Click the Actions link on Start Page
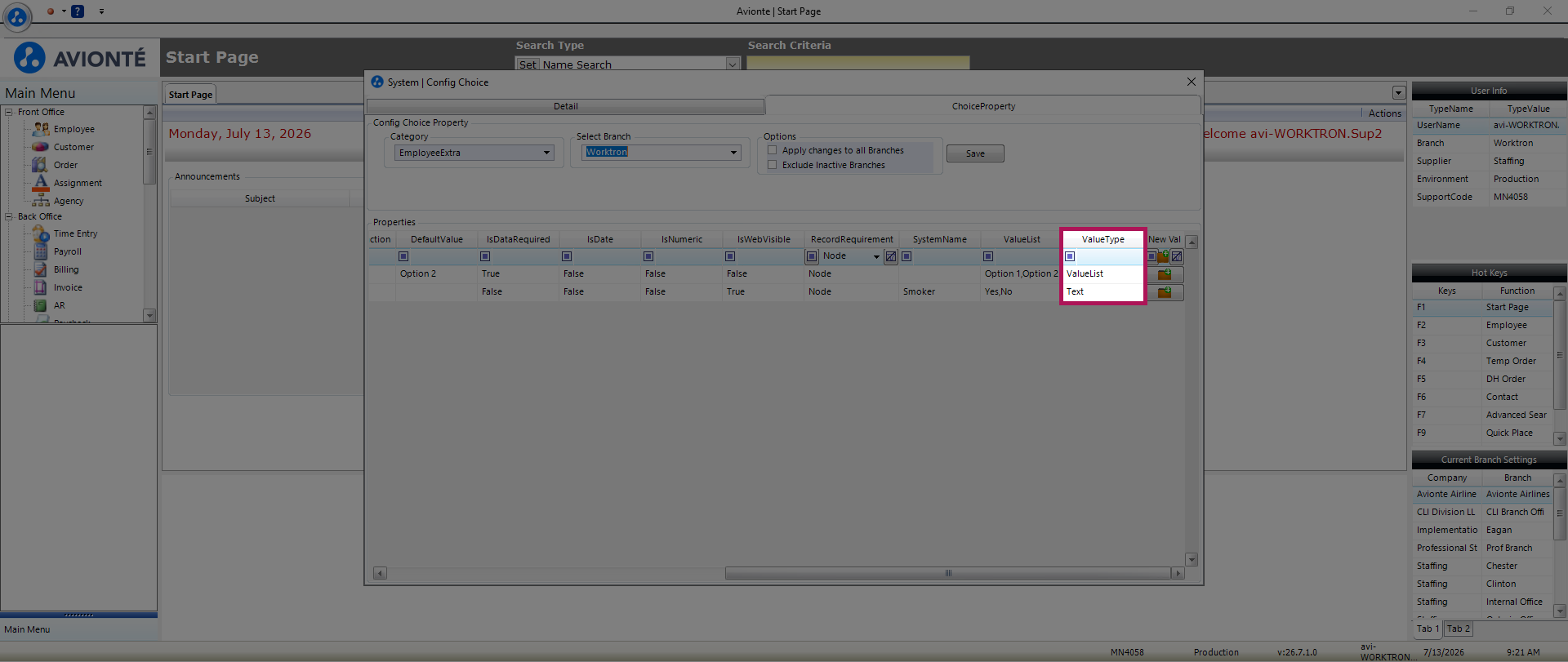This screenshot has width=1568, height=662. point(1385,113)
